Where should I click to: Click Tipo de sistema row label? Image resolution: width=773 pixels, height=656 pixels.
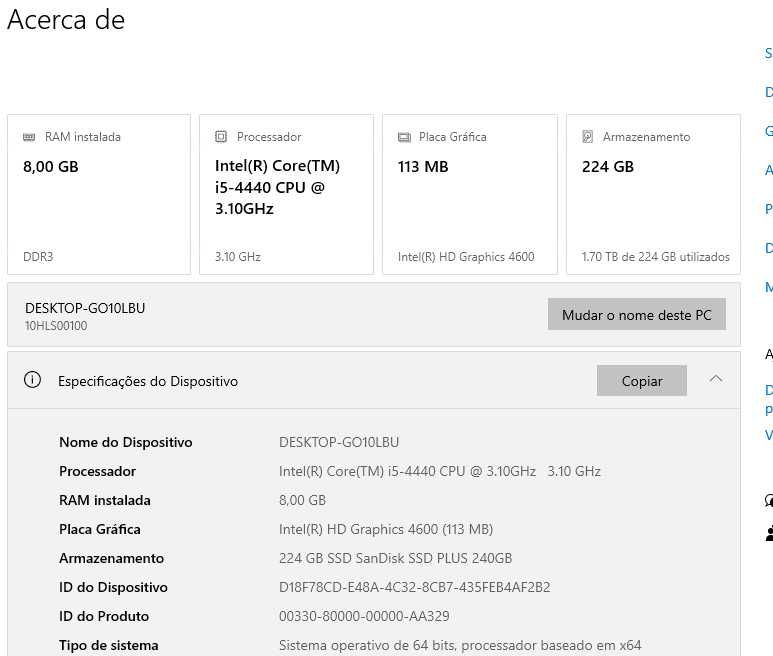(x=108, y=645)
